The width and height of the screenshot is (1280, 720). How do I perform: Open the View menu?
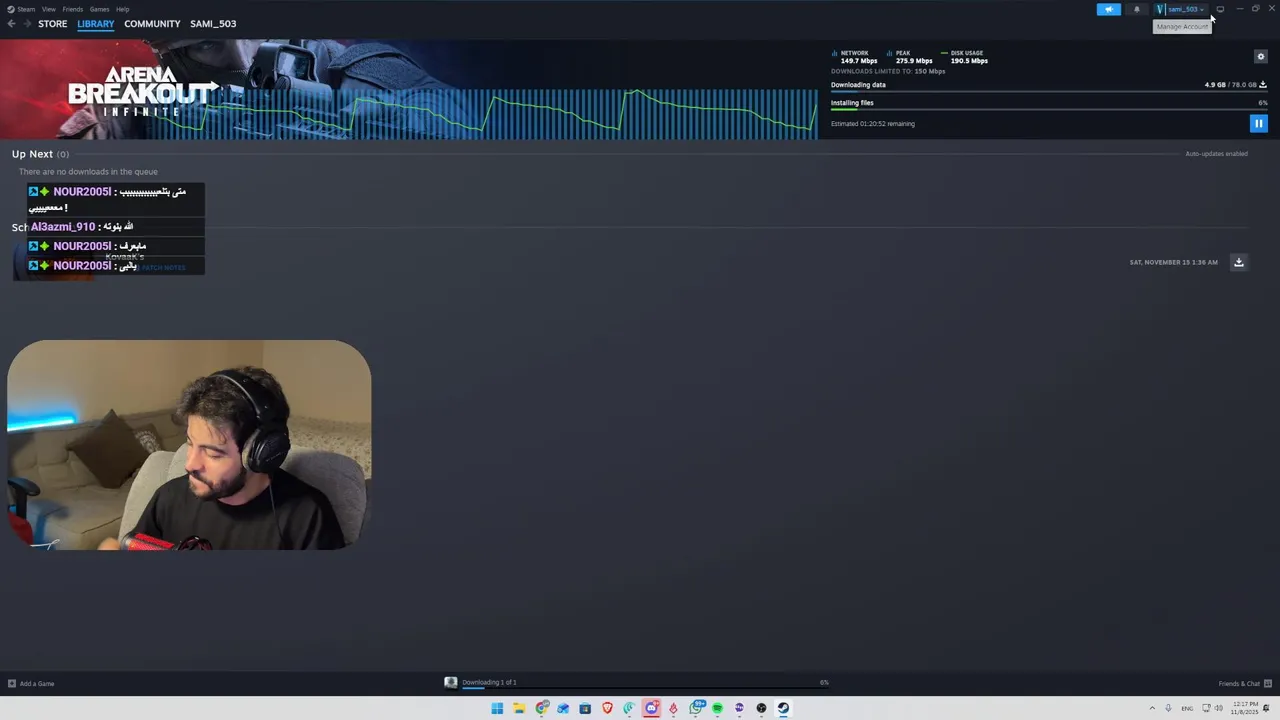coord(48,9)
